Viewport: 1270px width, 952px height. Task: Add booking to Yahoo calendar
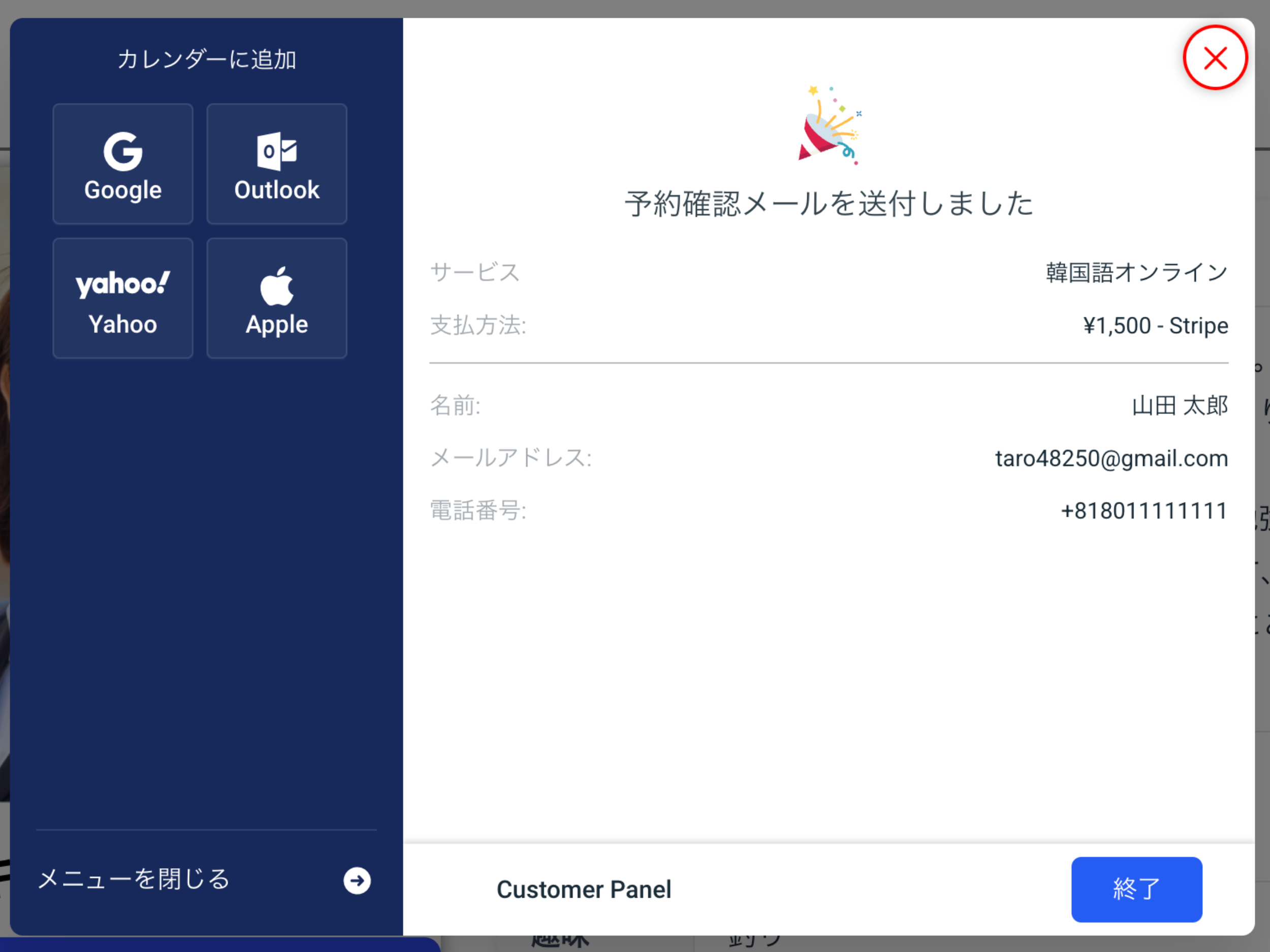(122, 299)
